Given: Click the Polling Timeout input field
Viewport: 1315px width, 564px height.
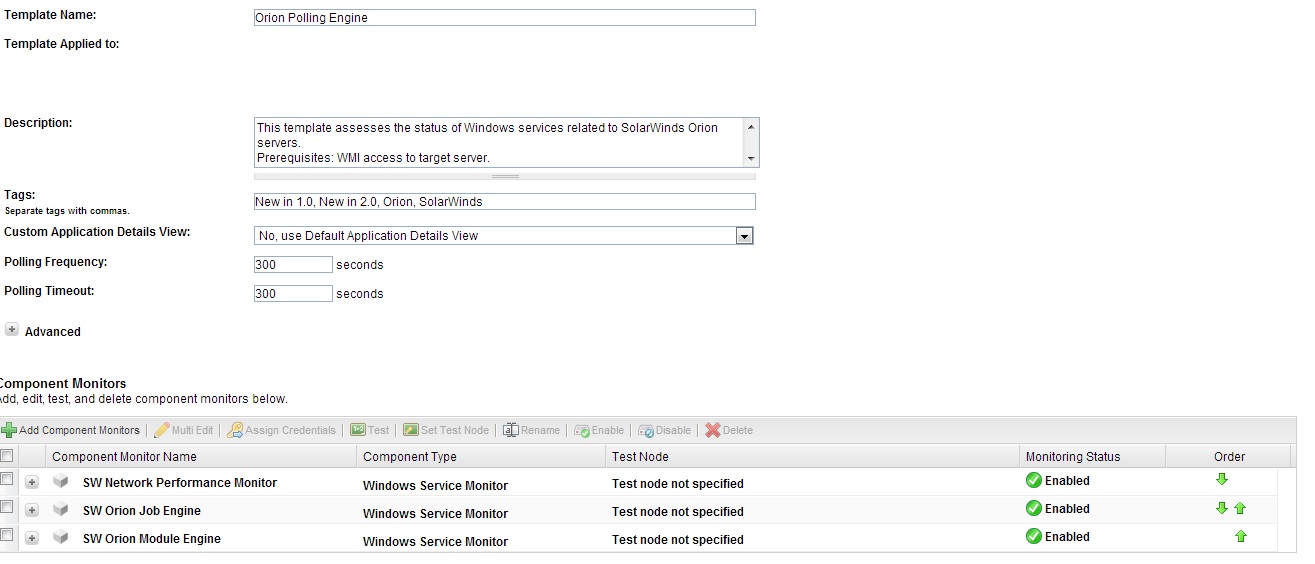Looking at the screenshot, I should click(x=293, y=294).
